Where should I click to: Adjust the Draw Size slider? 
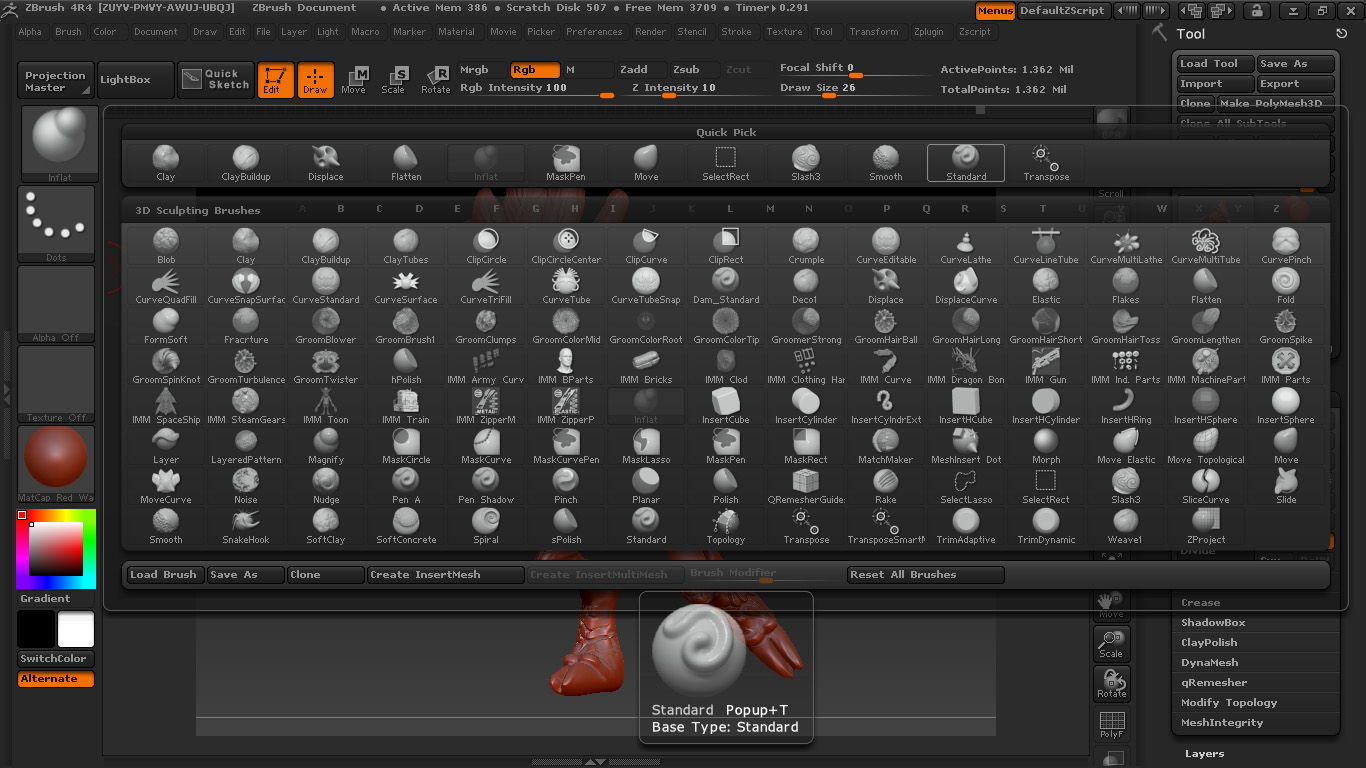pyautogui.click(x=855, y=89)
